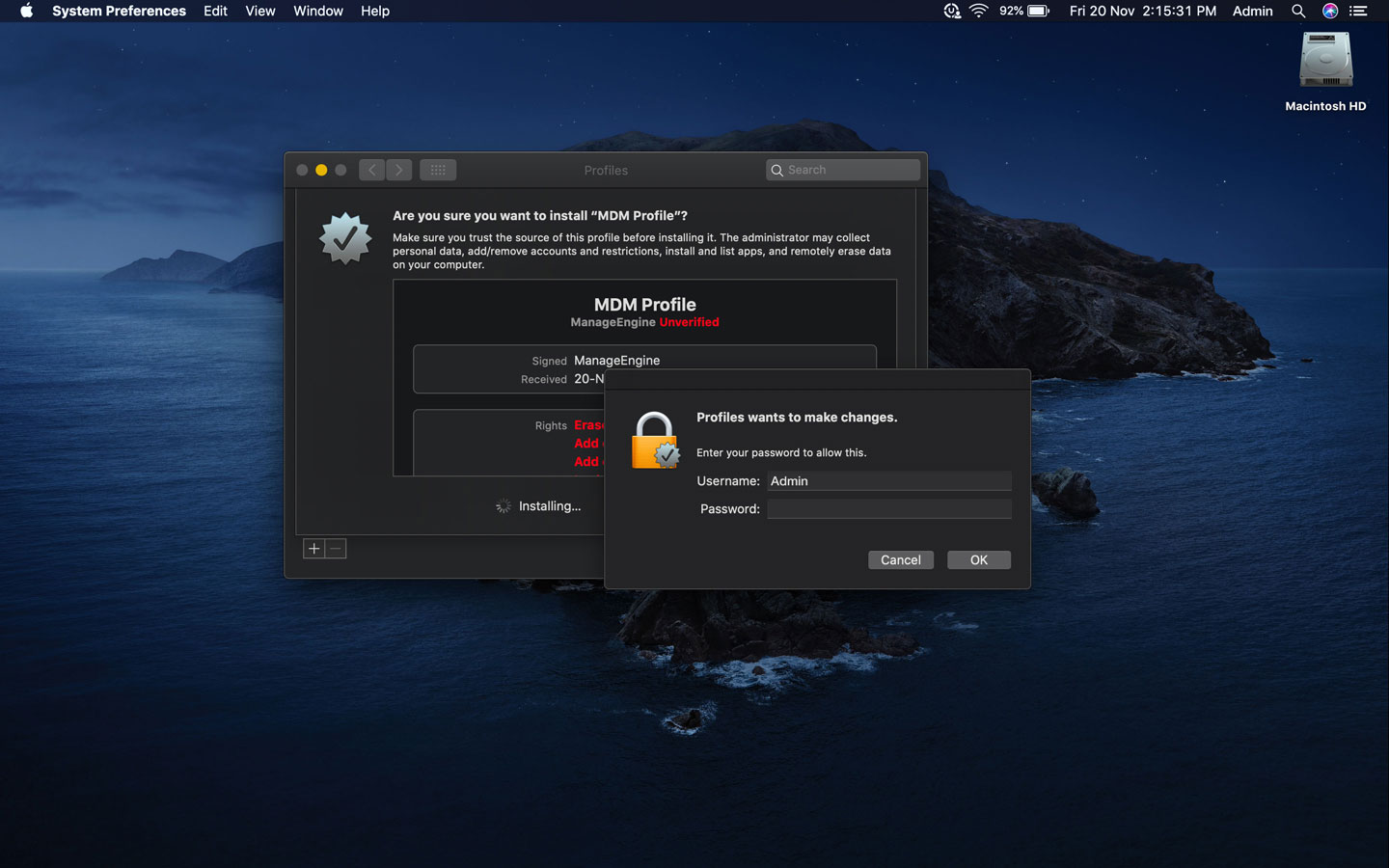Click inside the Password field

coord(888,508)
